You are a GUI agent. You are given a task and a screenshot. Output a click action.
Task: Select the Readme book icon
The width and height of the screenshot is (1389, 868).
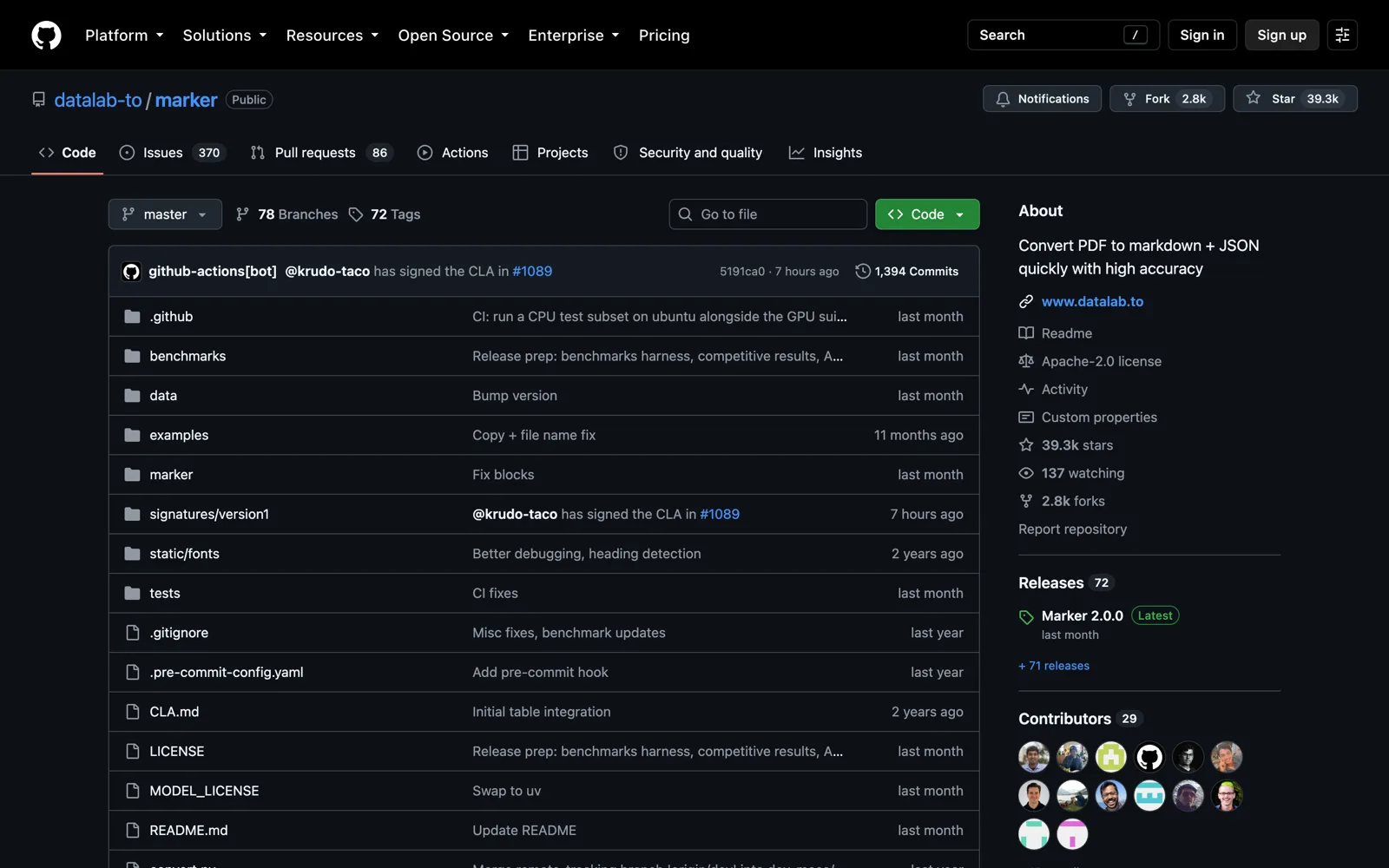tap(1026, 333)
